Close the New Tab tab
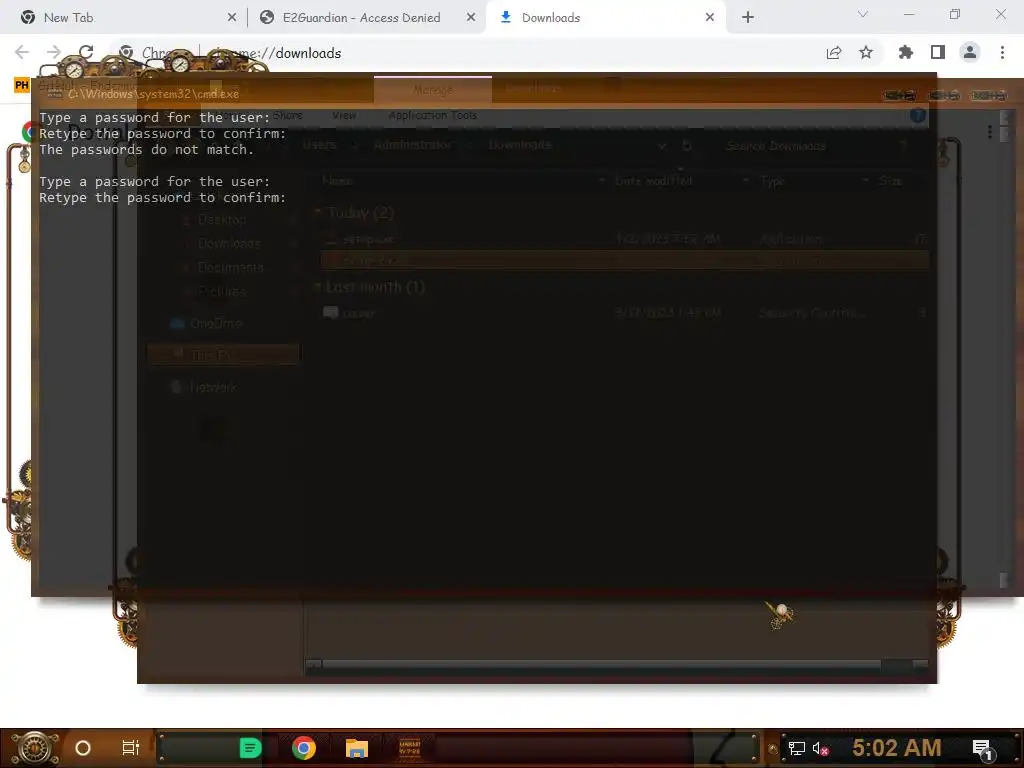Viewport: 1024px width, 768px height. (232, 18)
